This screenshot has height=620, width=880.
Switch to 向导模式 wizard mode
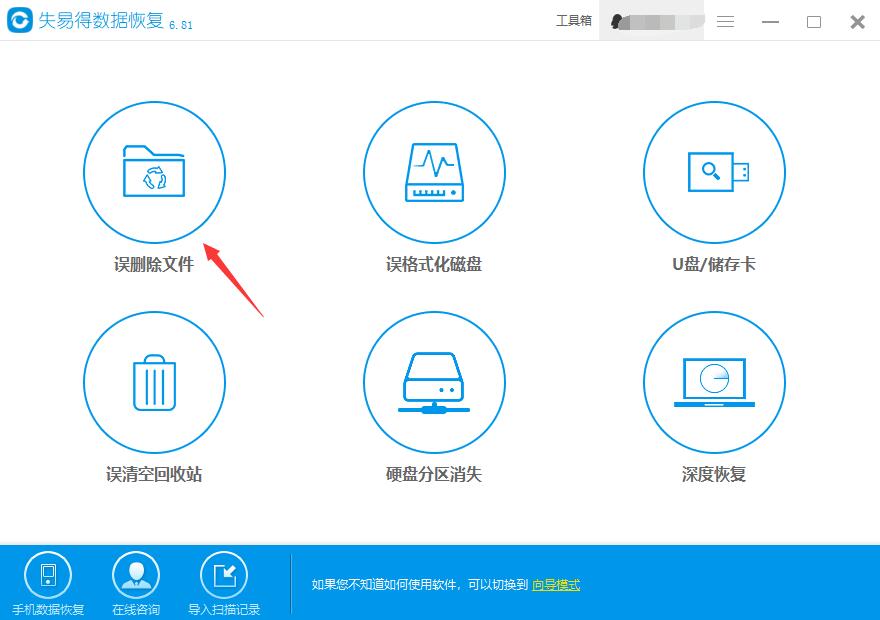(554, 584)
